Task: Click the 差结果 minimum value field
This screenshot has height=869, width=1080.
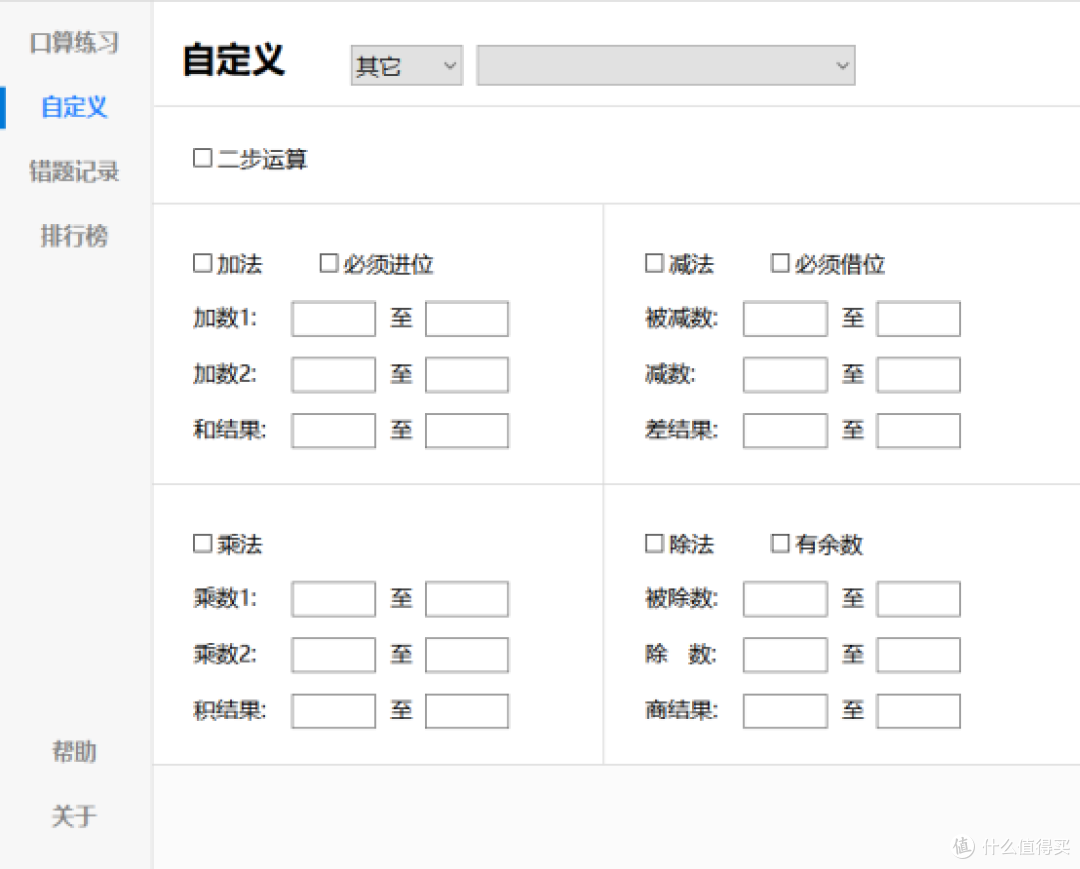Action: (x=785, y=430)
